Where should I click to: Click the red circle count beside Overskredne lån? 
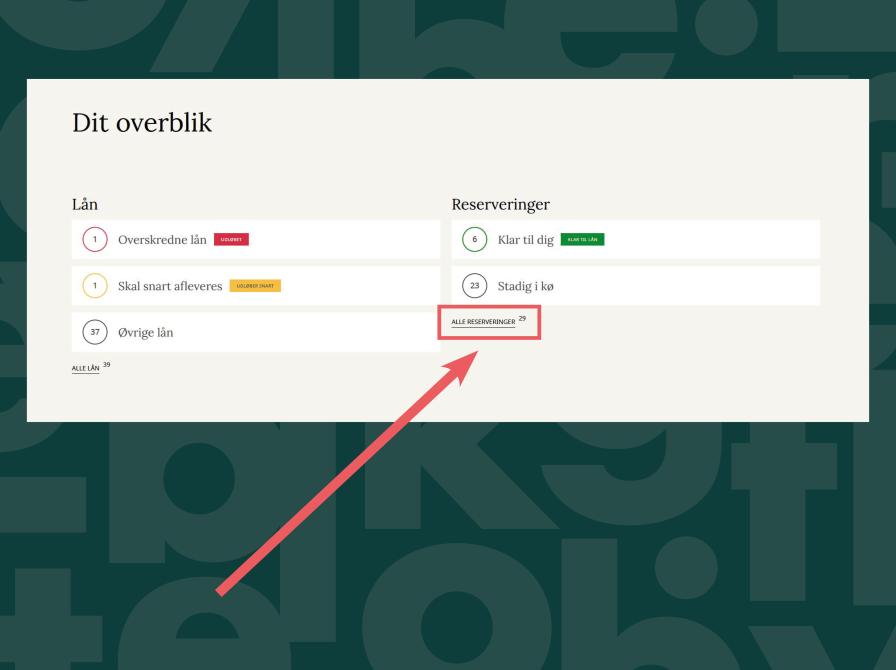tap(94, 240)
